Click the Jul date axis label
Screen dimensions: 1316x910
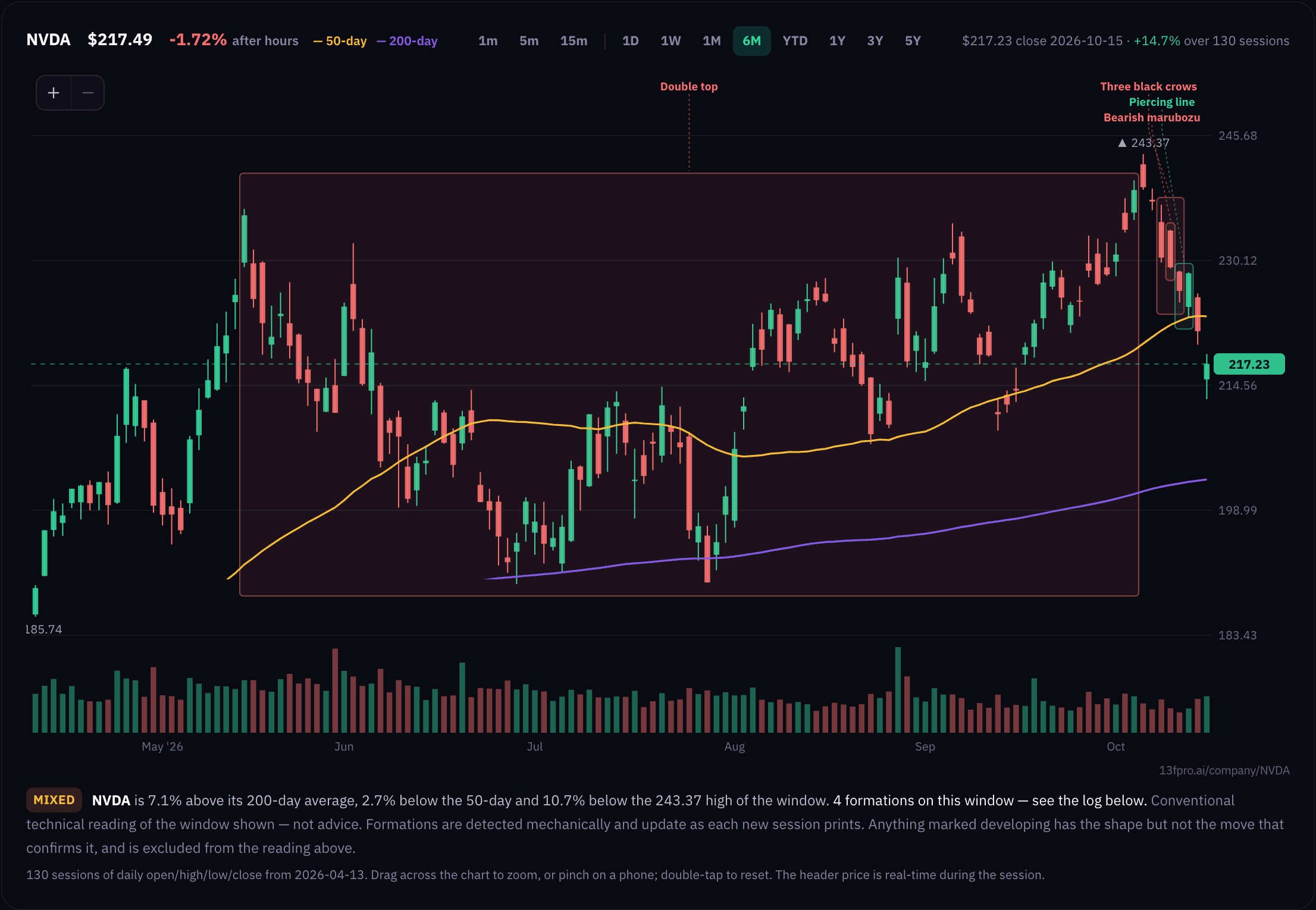[x=535, y=746]
